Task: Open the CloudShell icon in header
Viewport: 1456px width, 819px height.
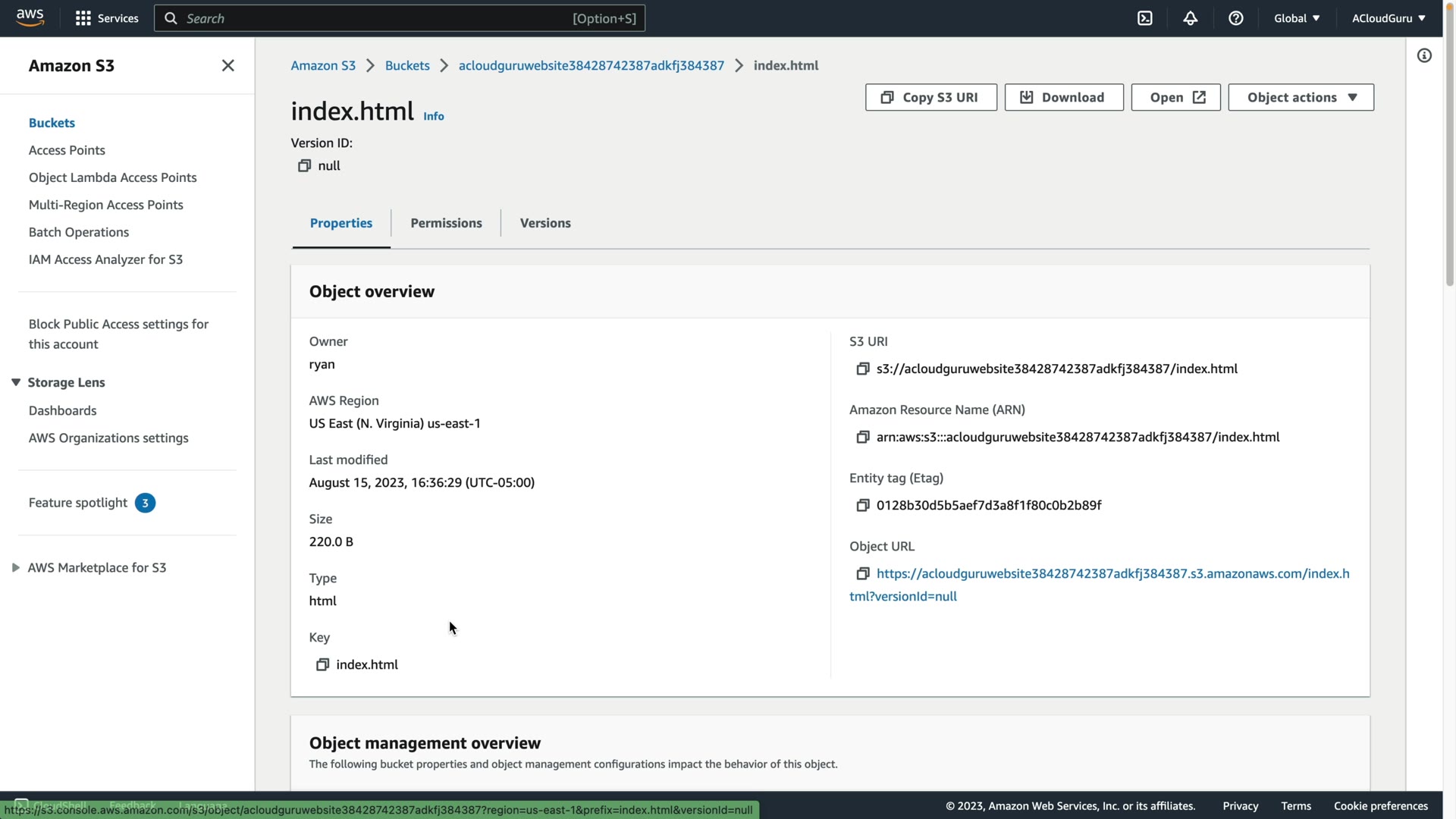Action: (x=1144, y=18)
